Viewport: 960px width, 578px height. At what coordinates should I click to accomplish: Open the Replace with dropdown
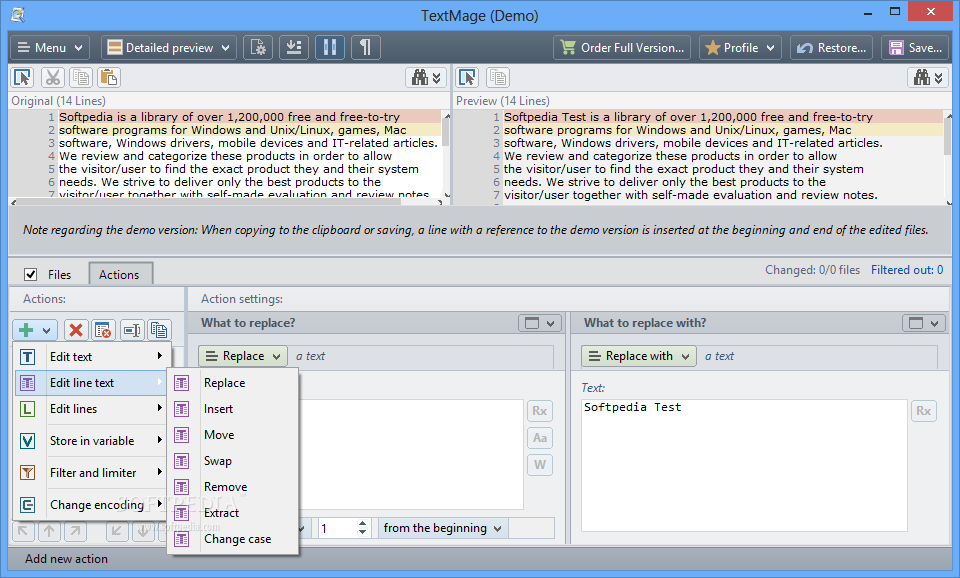pyautogui.click(x=639, y=356)
